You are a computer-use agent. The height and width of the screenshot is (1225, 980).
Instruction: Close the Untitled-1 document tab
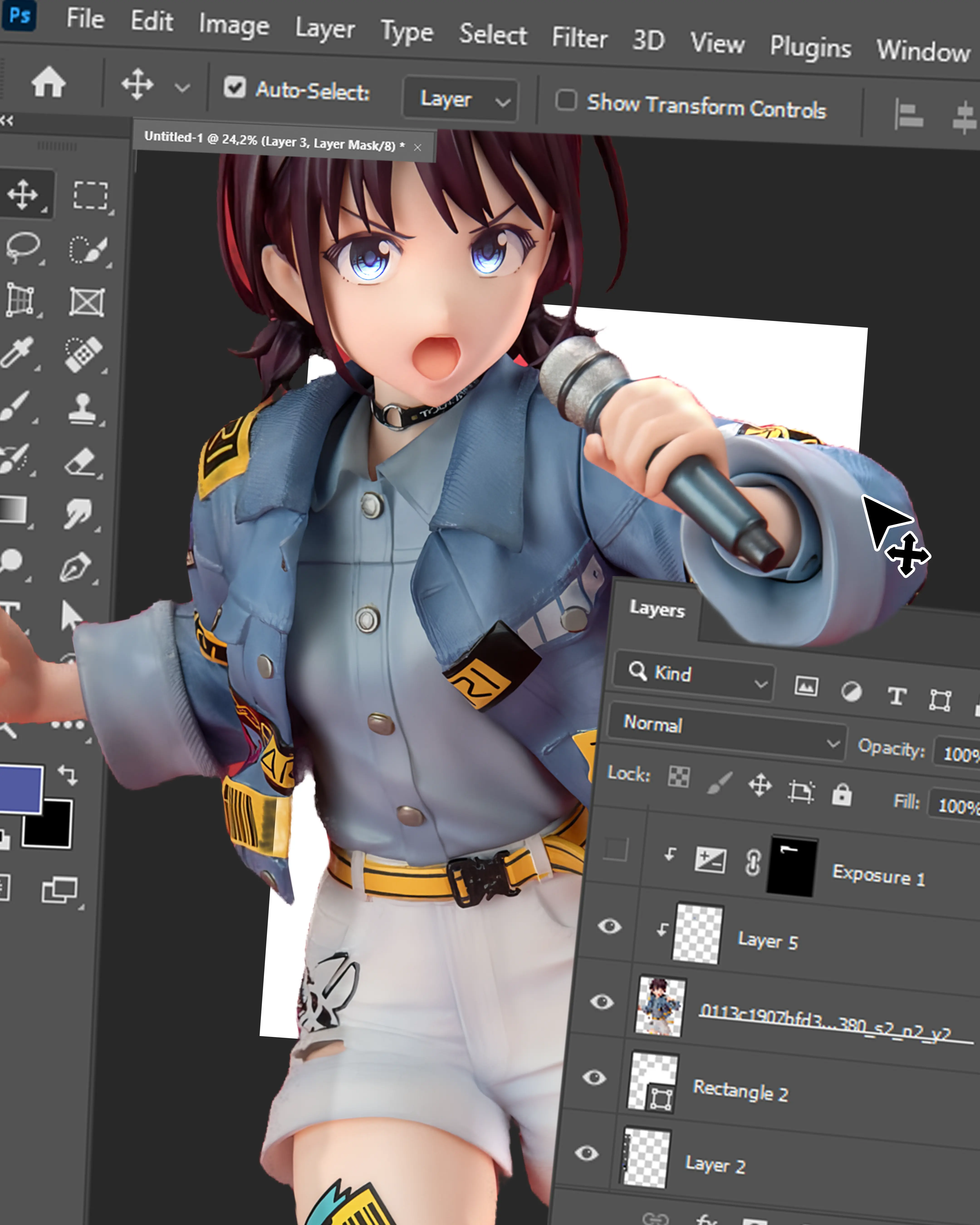[418, 148]
